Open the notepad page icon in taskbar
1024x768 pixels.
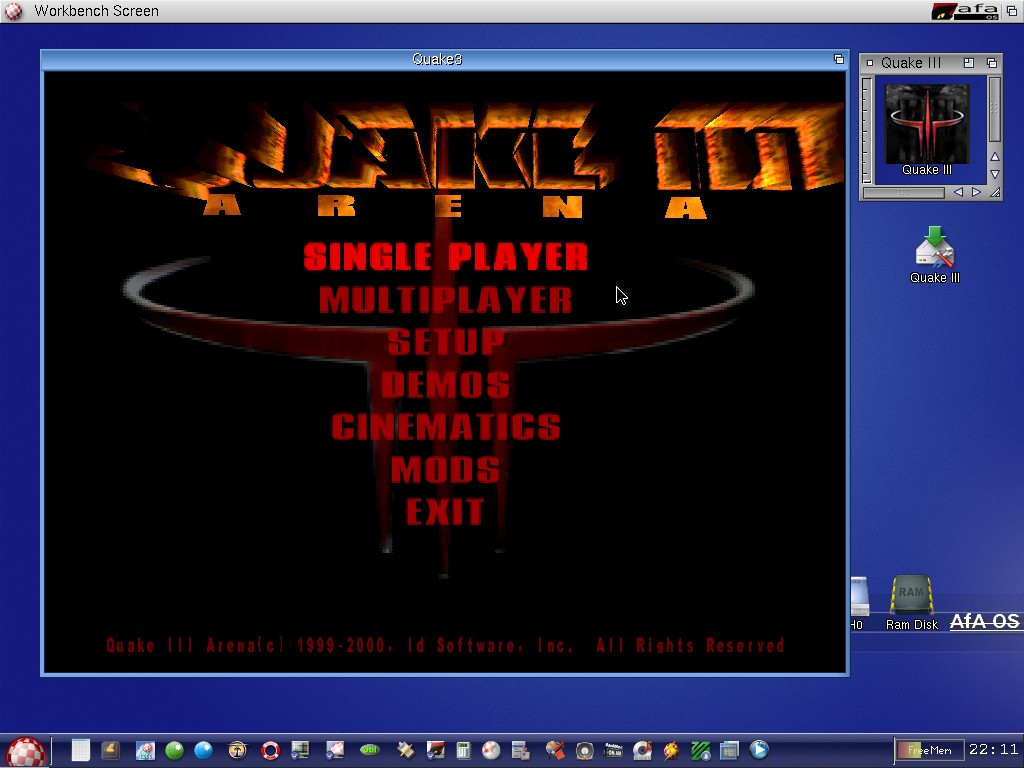[x=81, y=750]
